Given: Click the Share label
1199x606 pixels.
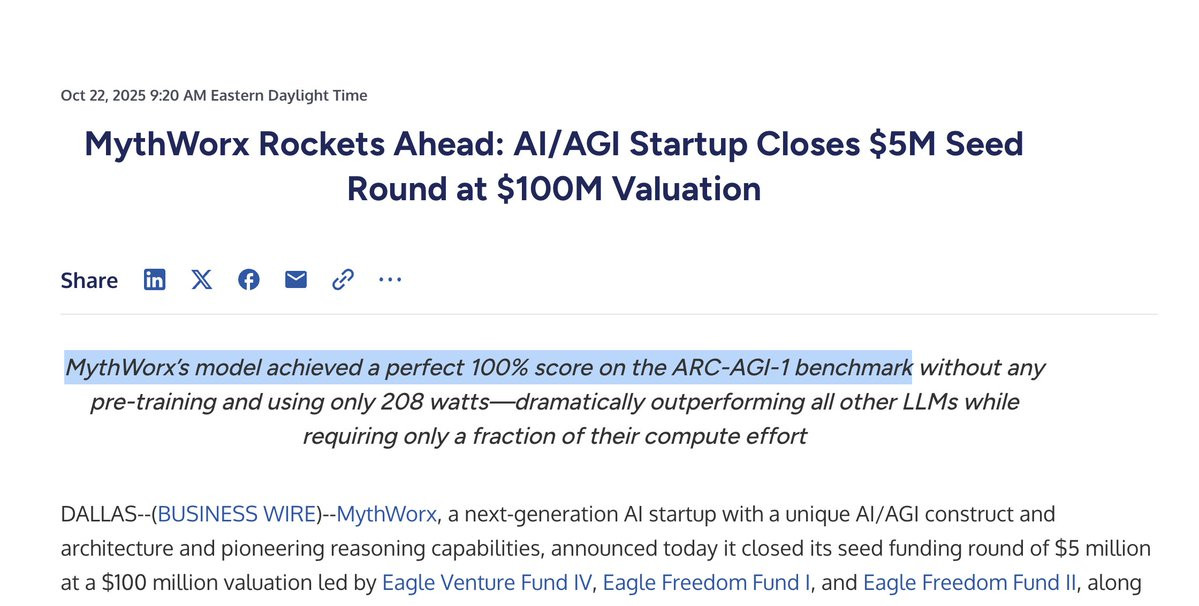Looking at the screenshot, I should pos(89,280).
